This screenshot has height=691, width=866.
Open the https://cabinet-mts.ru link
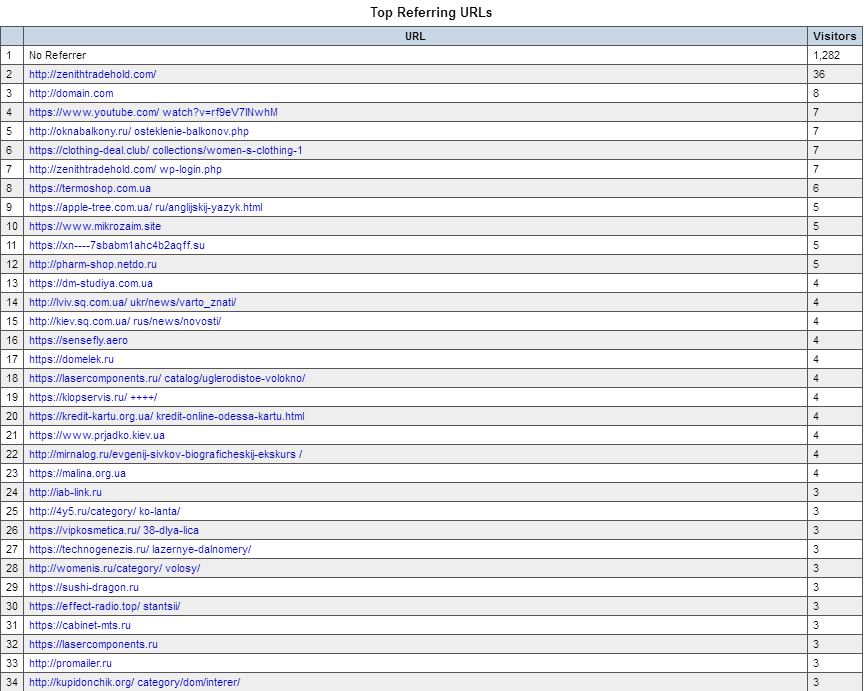(x=80, y=625)
